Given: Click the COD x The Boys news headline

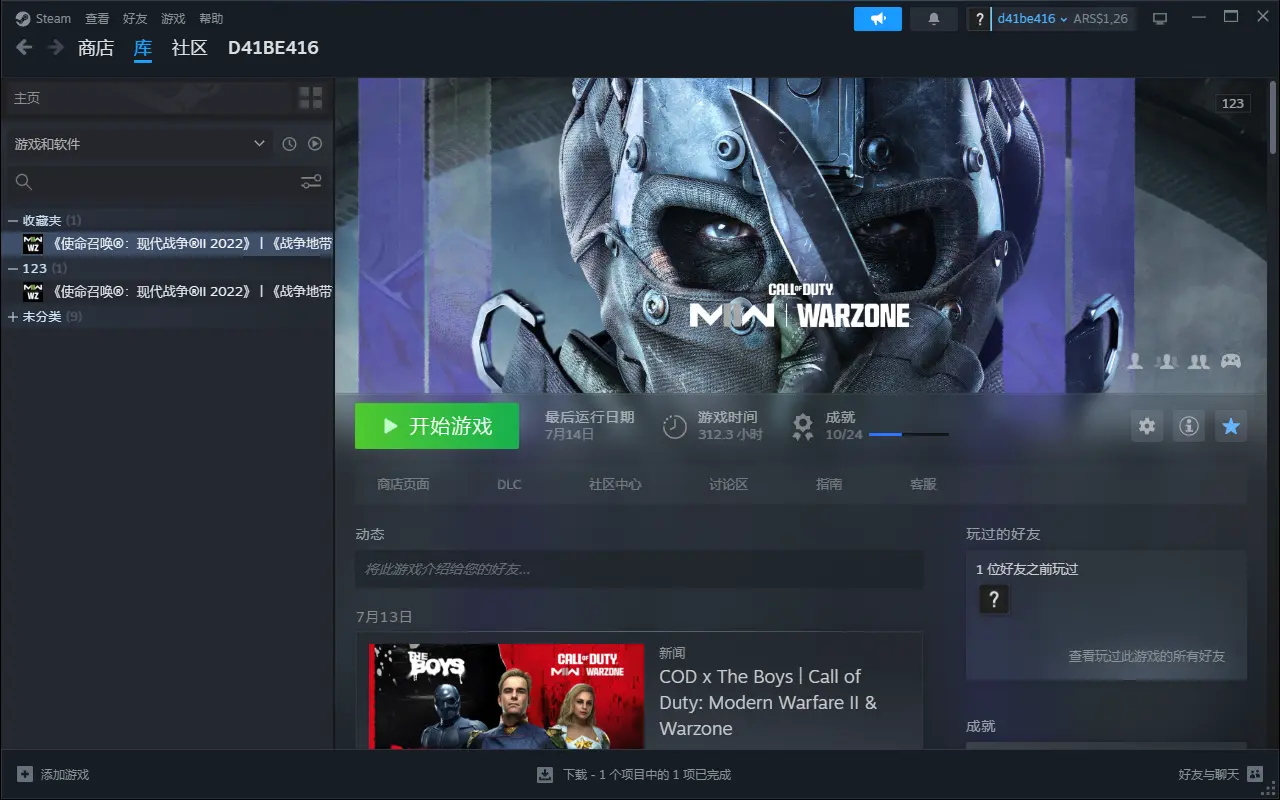Looking at the screenshot, I should point(768,702).
